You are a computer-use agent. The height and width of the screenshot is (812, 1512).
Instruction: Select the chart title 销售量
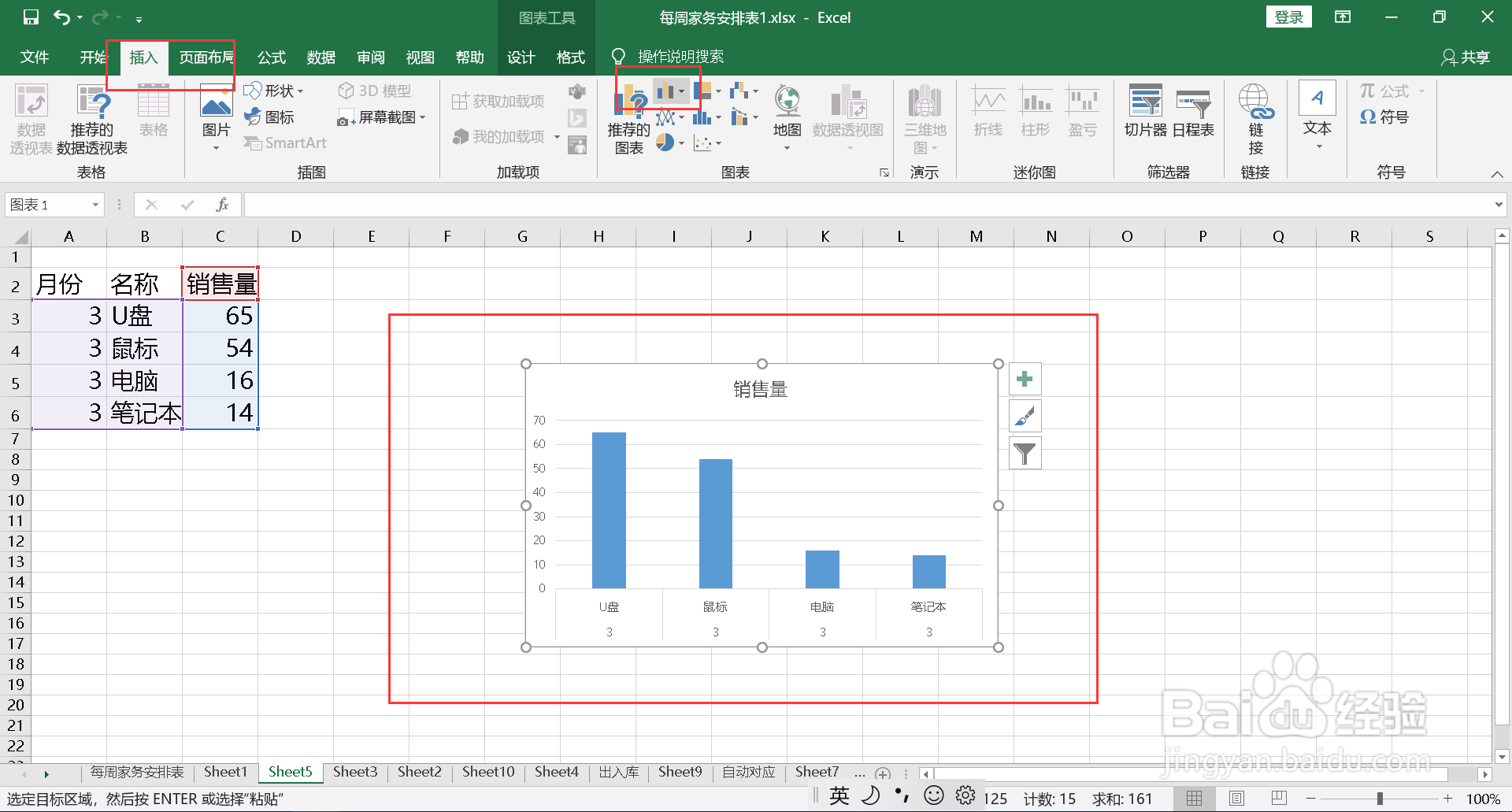pos(761,389)
